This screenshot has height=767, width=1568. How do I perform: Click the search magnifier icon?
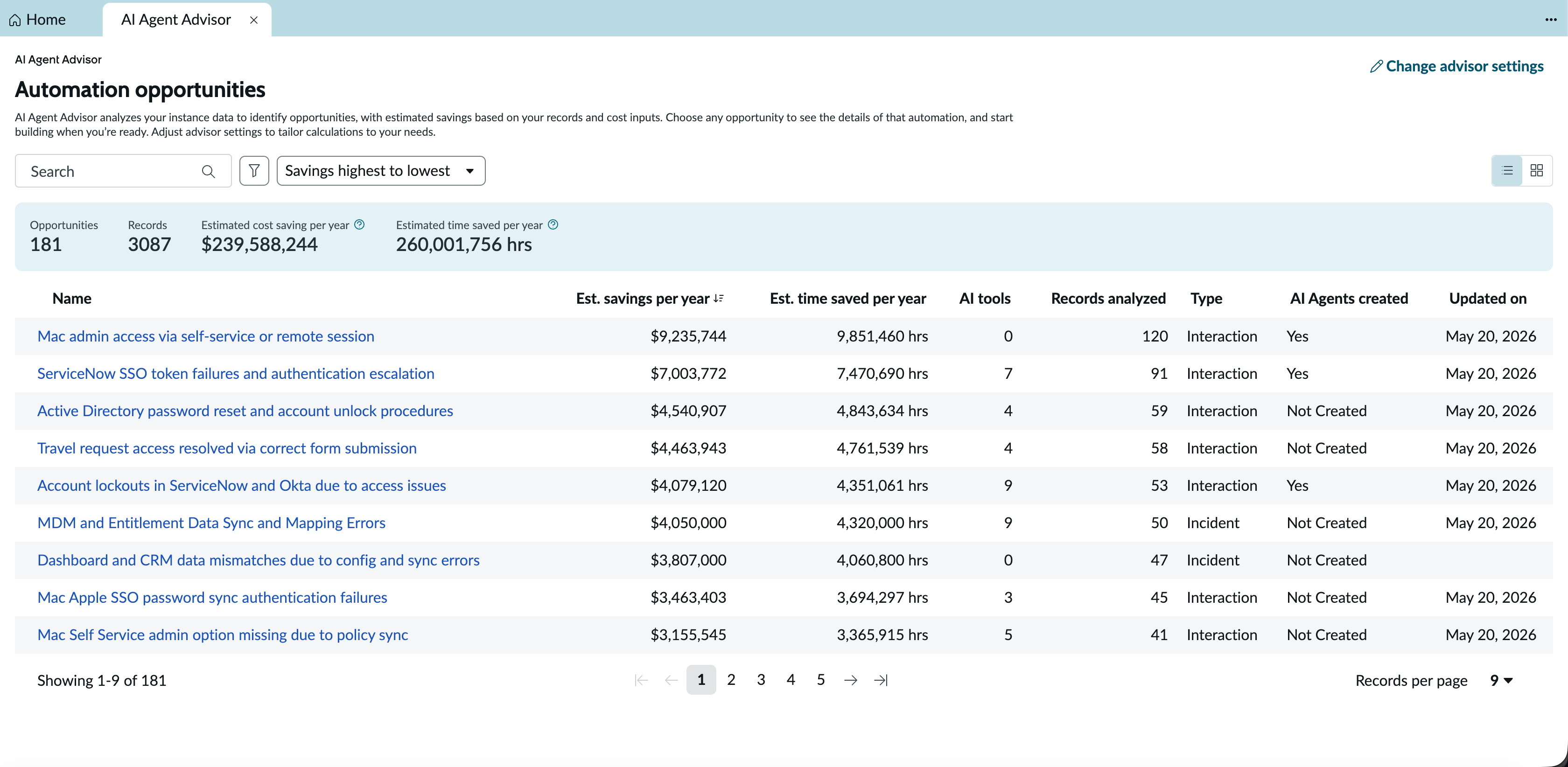208,172
